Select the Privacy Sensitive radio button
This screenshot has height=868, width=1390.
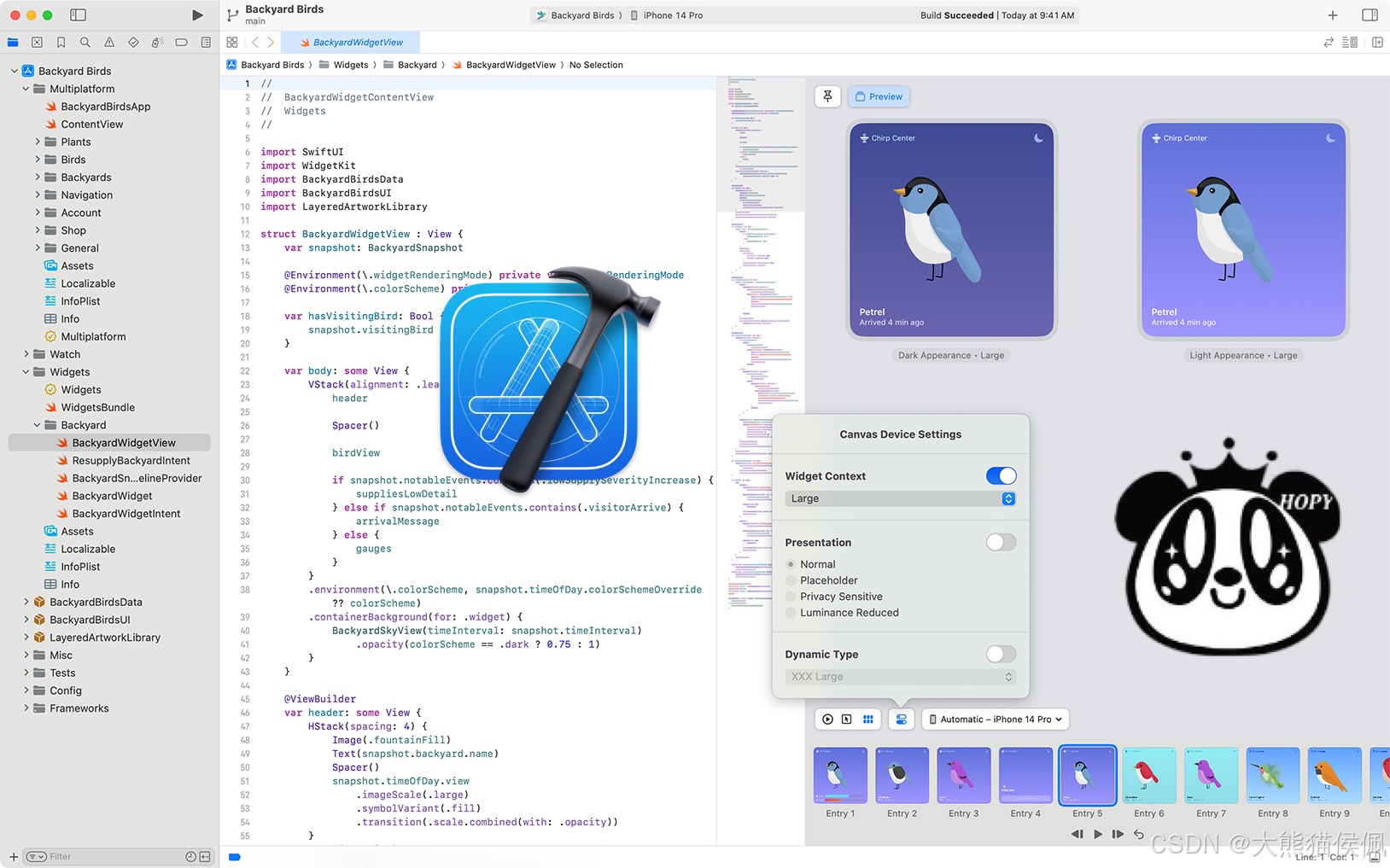[x=791, y=597]
